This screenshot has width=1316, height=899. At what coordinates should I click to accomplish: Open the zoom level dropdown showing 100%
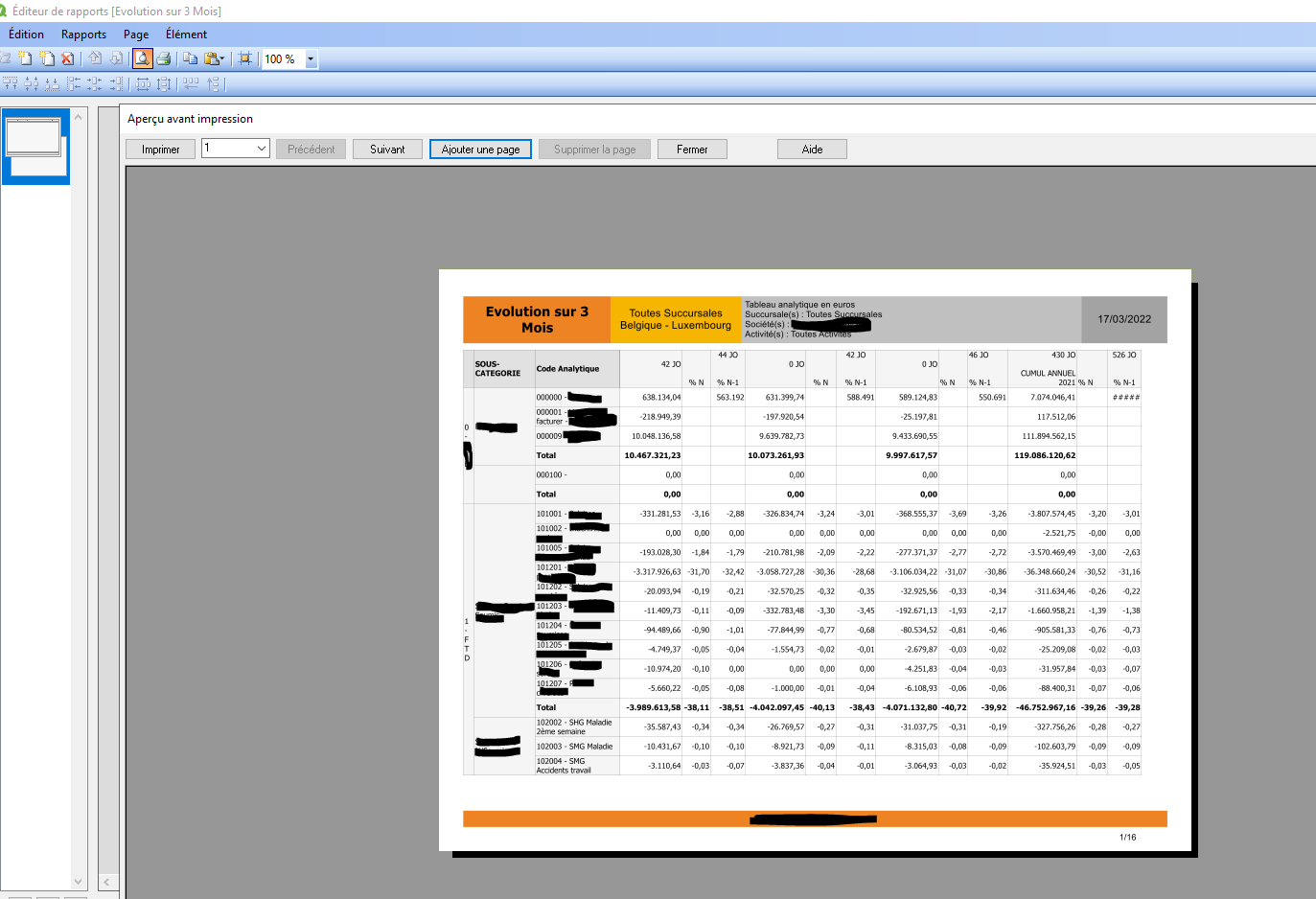point(309,58)
